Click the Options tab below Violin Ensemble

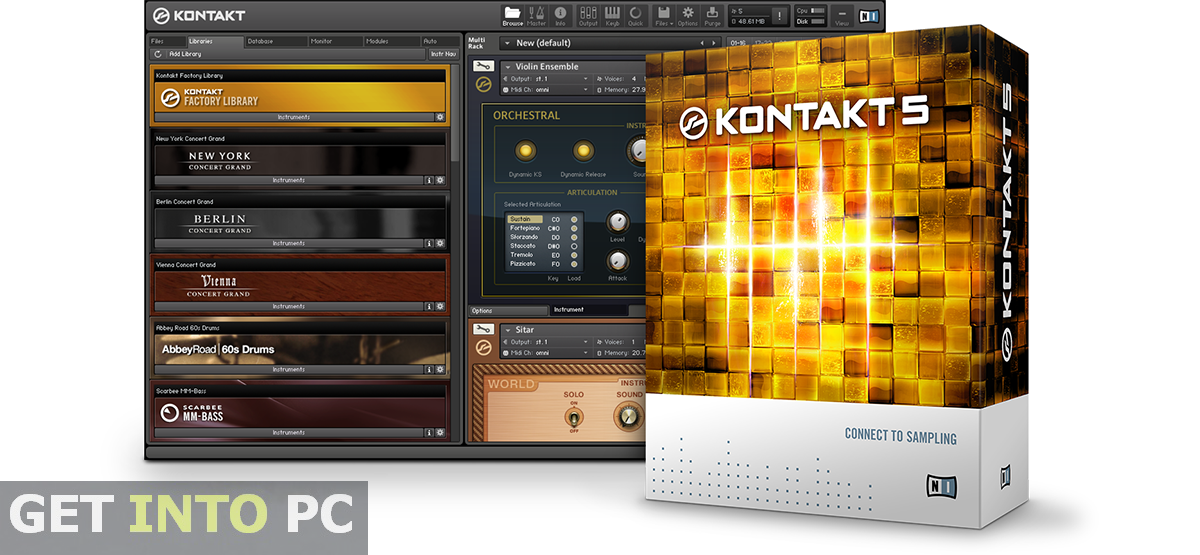point(508,310)
